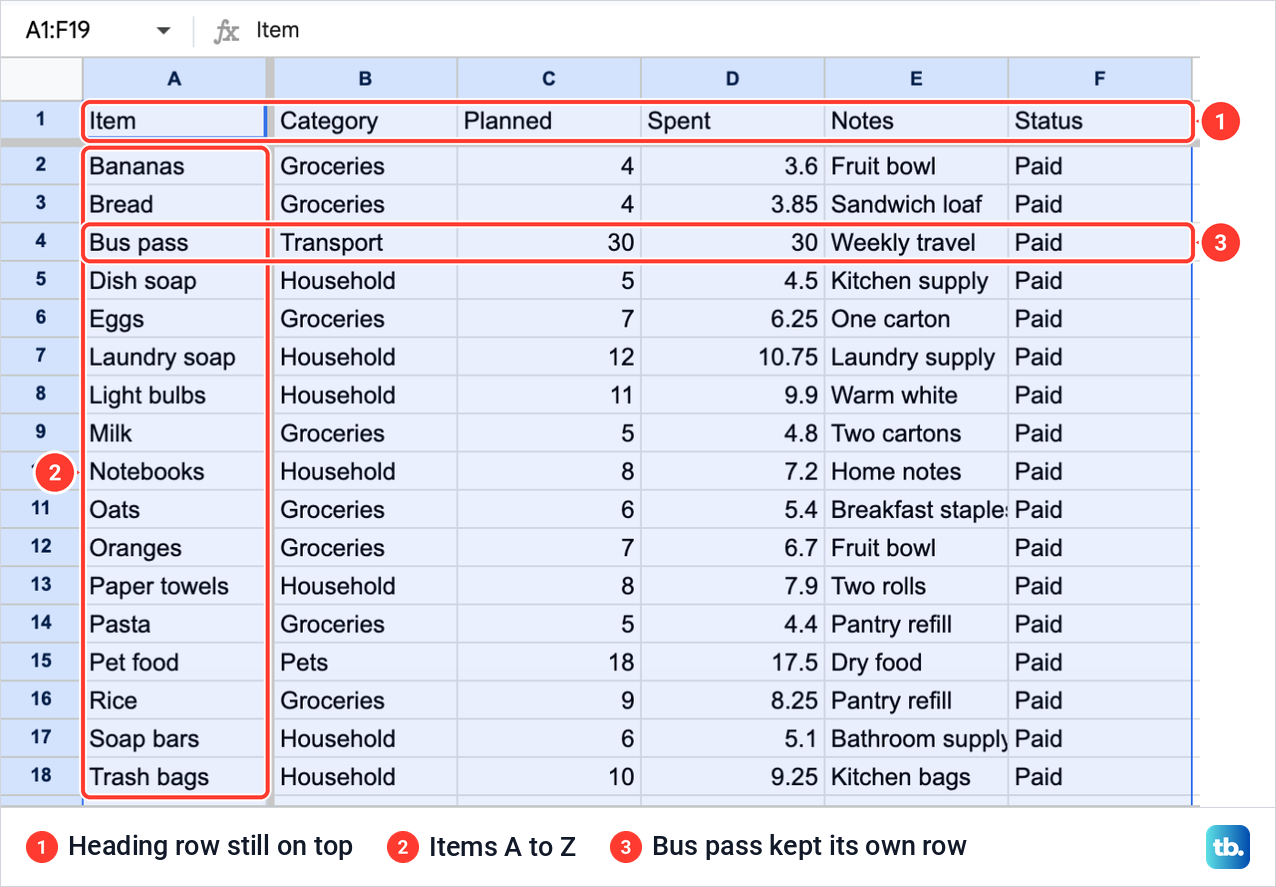Select row 1 header
Viewport: 1276px width, 887px height.
pos(41,120)
